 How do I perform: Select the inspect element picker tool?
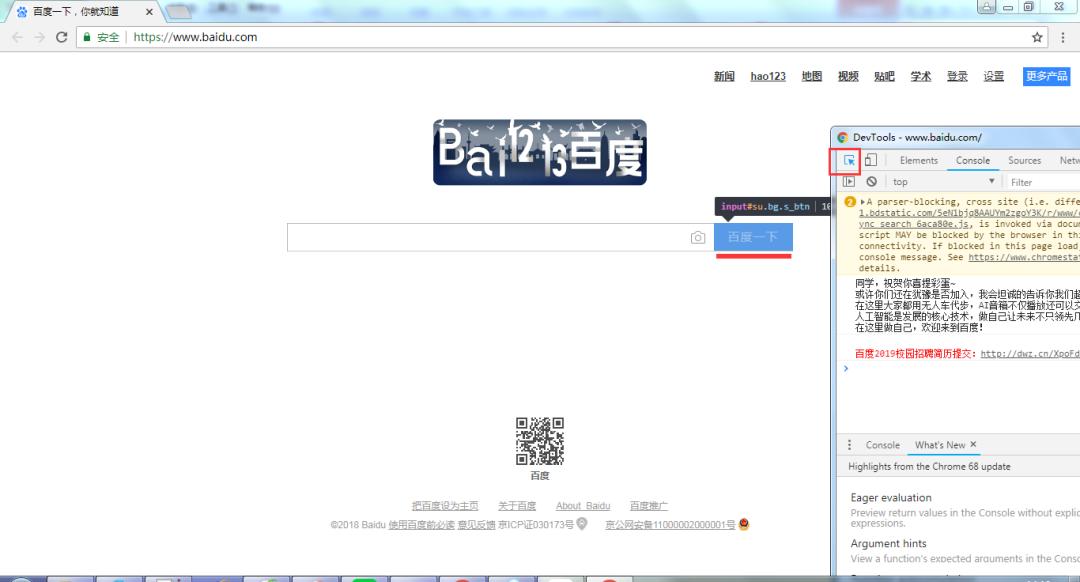coord(847,159)
